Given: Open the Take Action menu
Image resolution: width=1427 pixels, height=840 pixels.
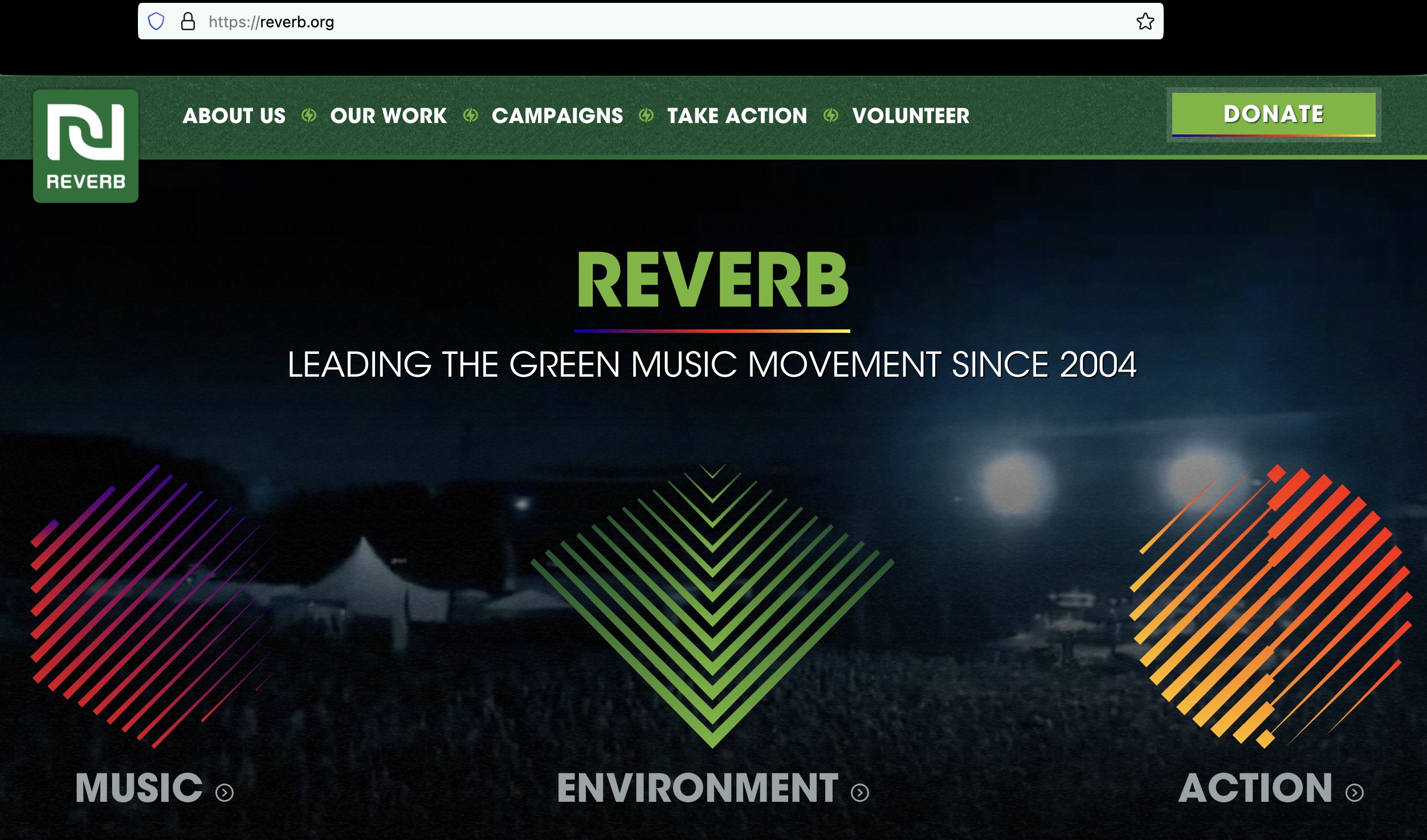Looking at the screenshot, I should (x=737, y=116).
